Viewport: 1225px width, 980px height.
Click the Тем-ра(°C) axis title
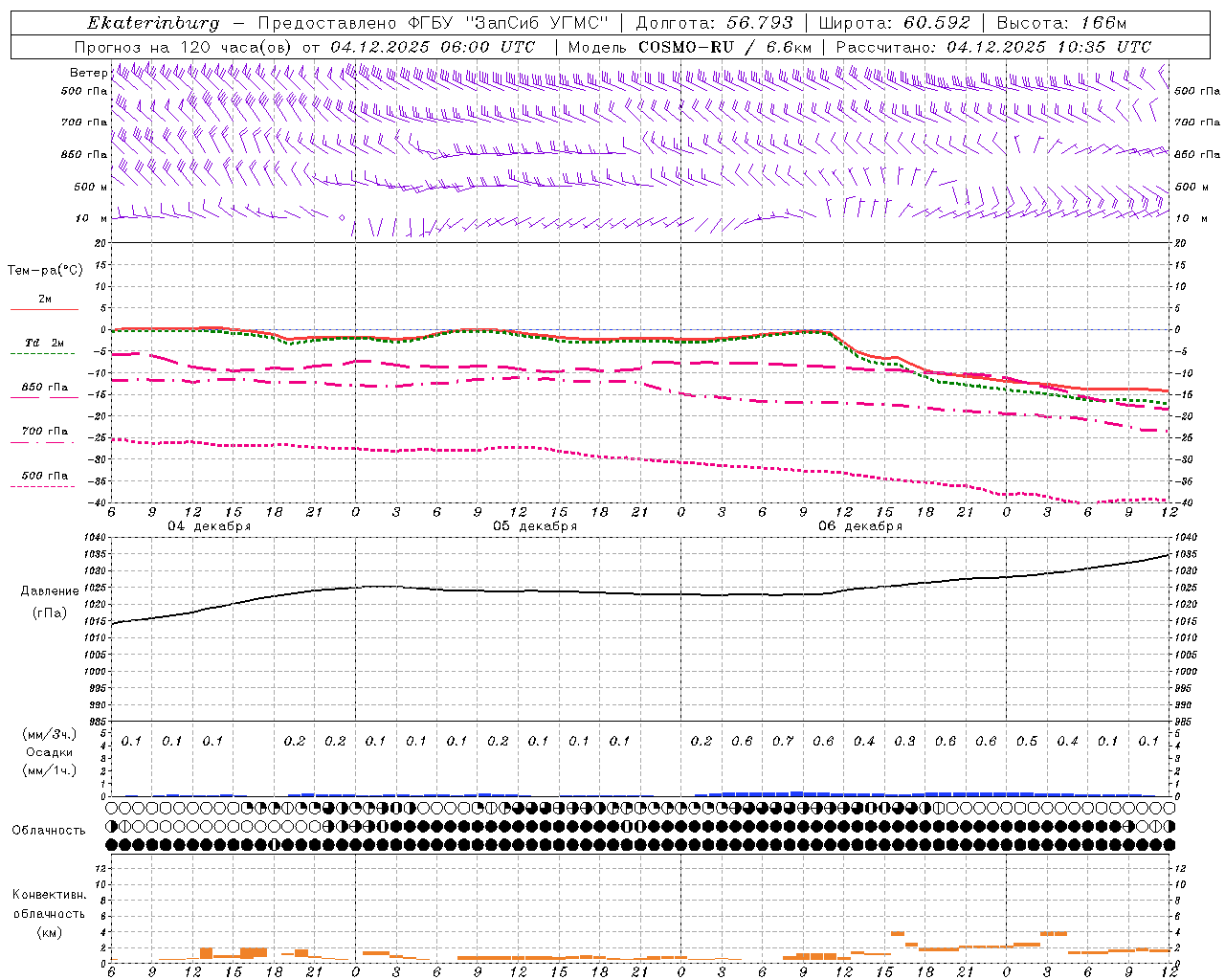pos(45,271)
